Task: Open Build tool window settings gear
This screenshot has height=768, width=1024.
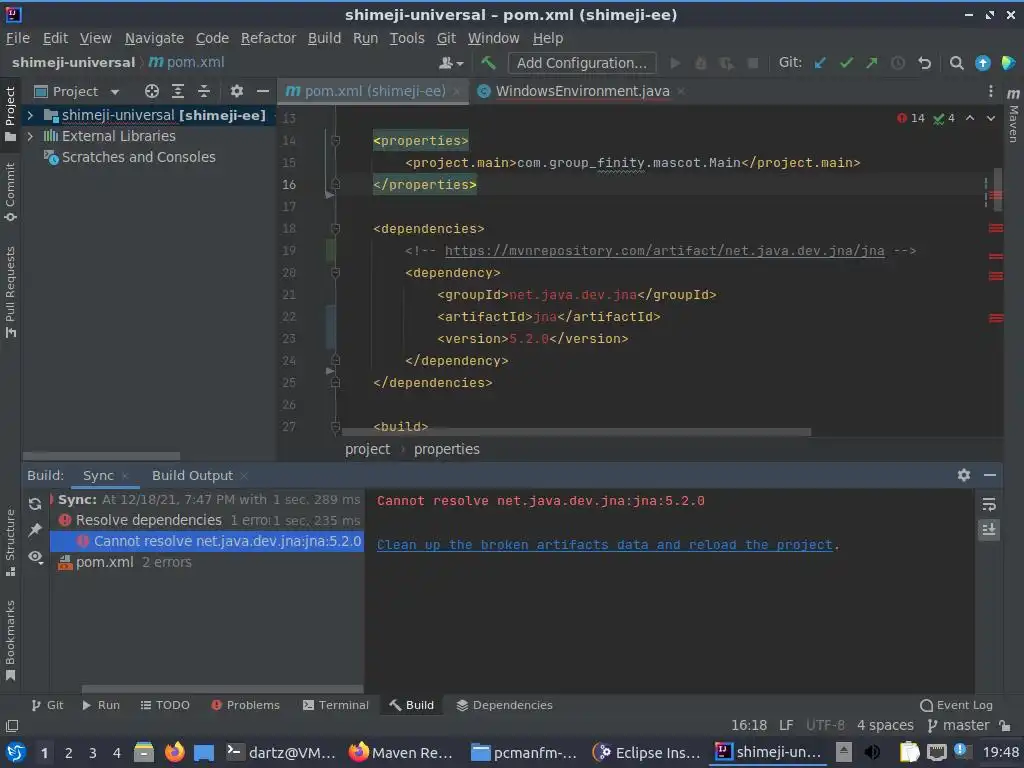Action: coord(964,475)
